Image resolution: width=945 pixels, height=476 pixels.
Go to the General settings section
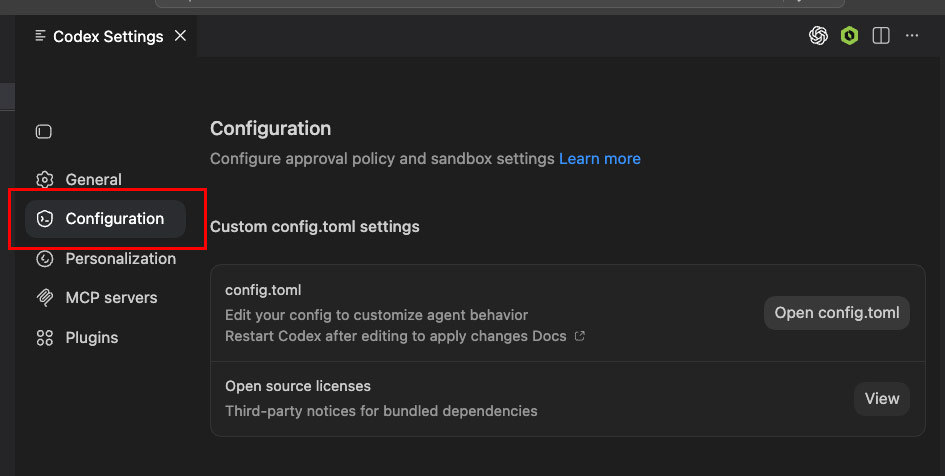click(x=93, y=180)
